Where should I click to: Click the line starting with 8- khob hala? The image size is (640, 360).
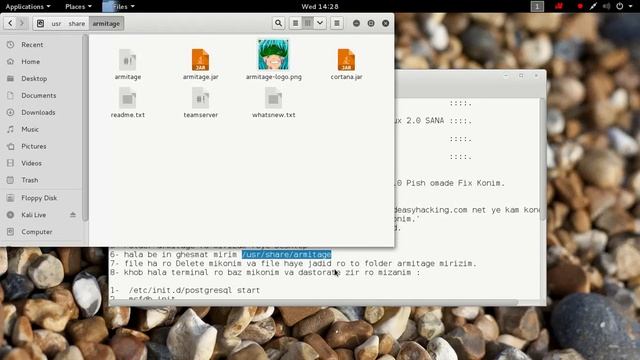tap(265, 273)
